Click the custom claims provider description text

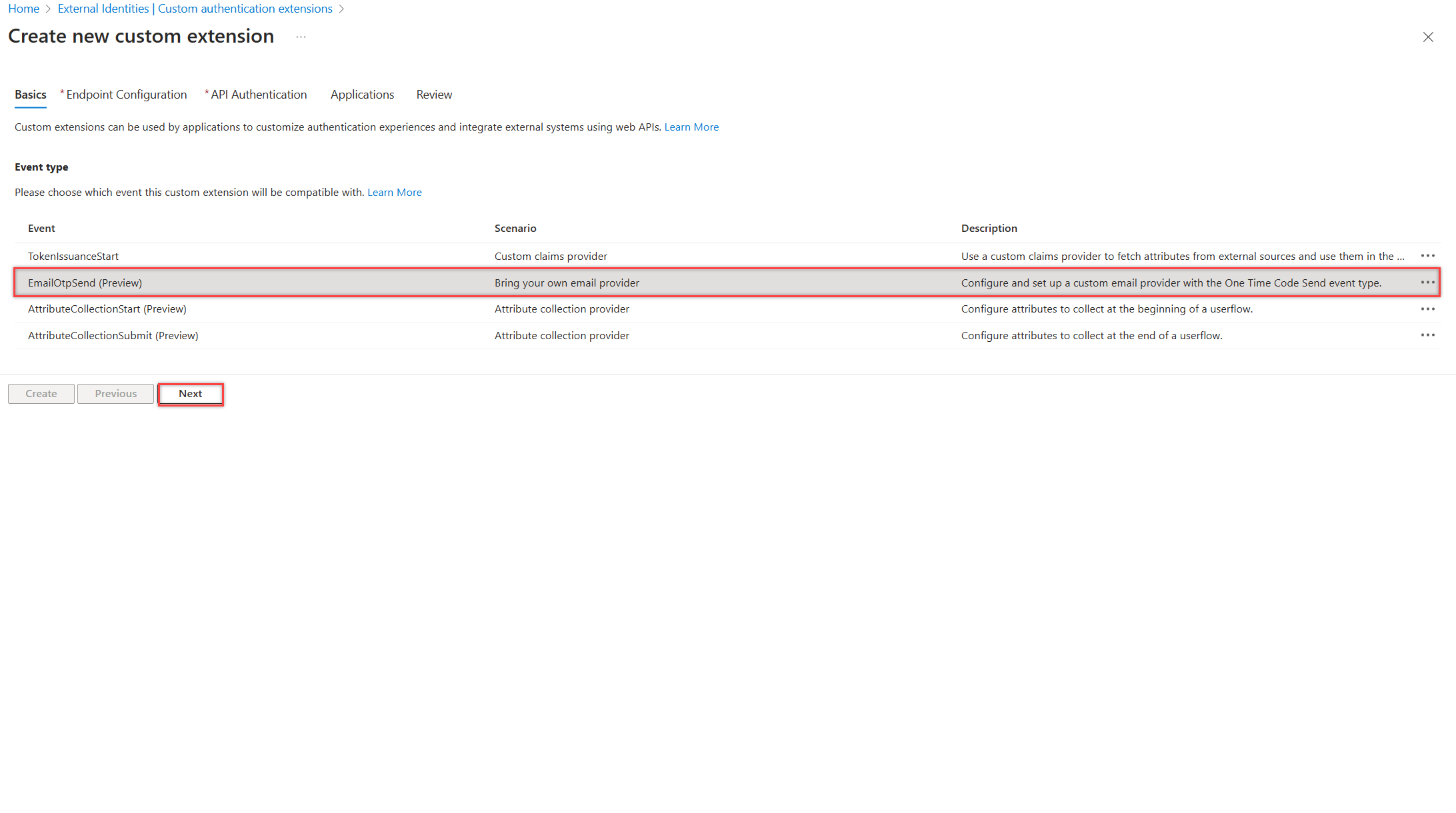pos(1183,256)
